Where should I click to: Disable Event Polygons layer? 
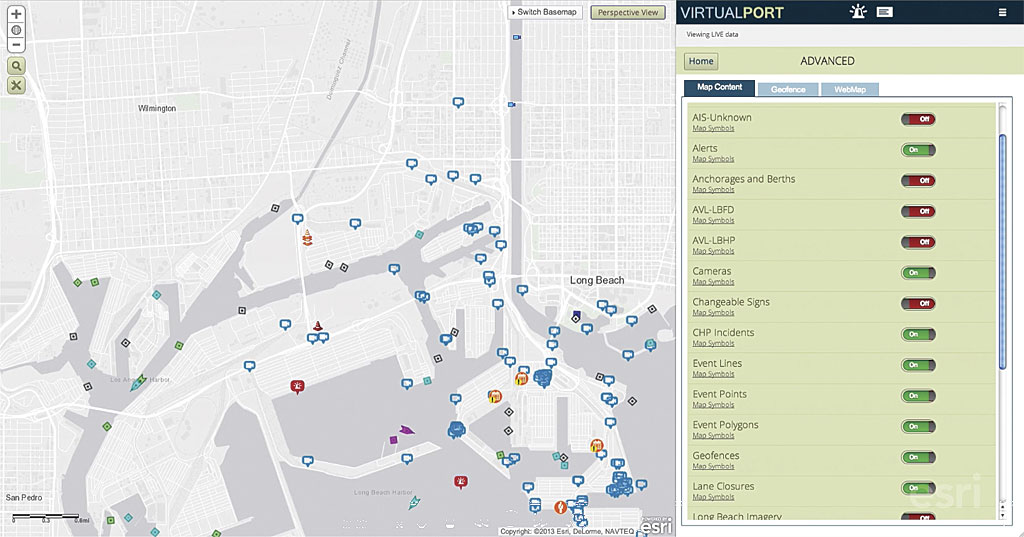[918, 426]
